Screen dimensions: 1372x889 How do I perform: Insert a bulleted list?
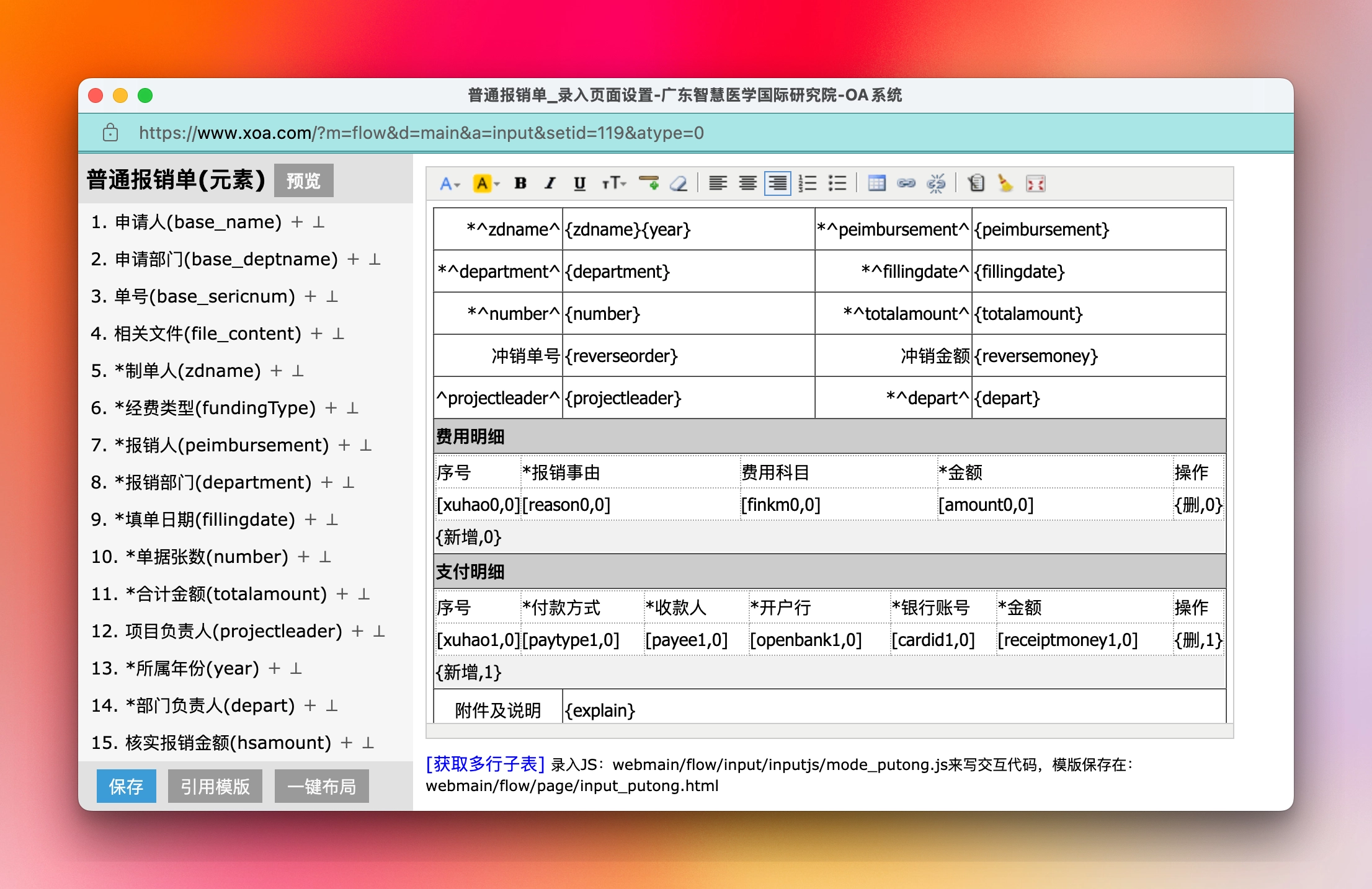click(x=837, y=184)
